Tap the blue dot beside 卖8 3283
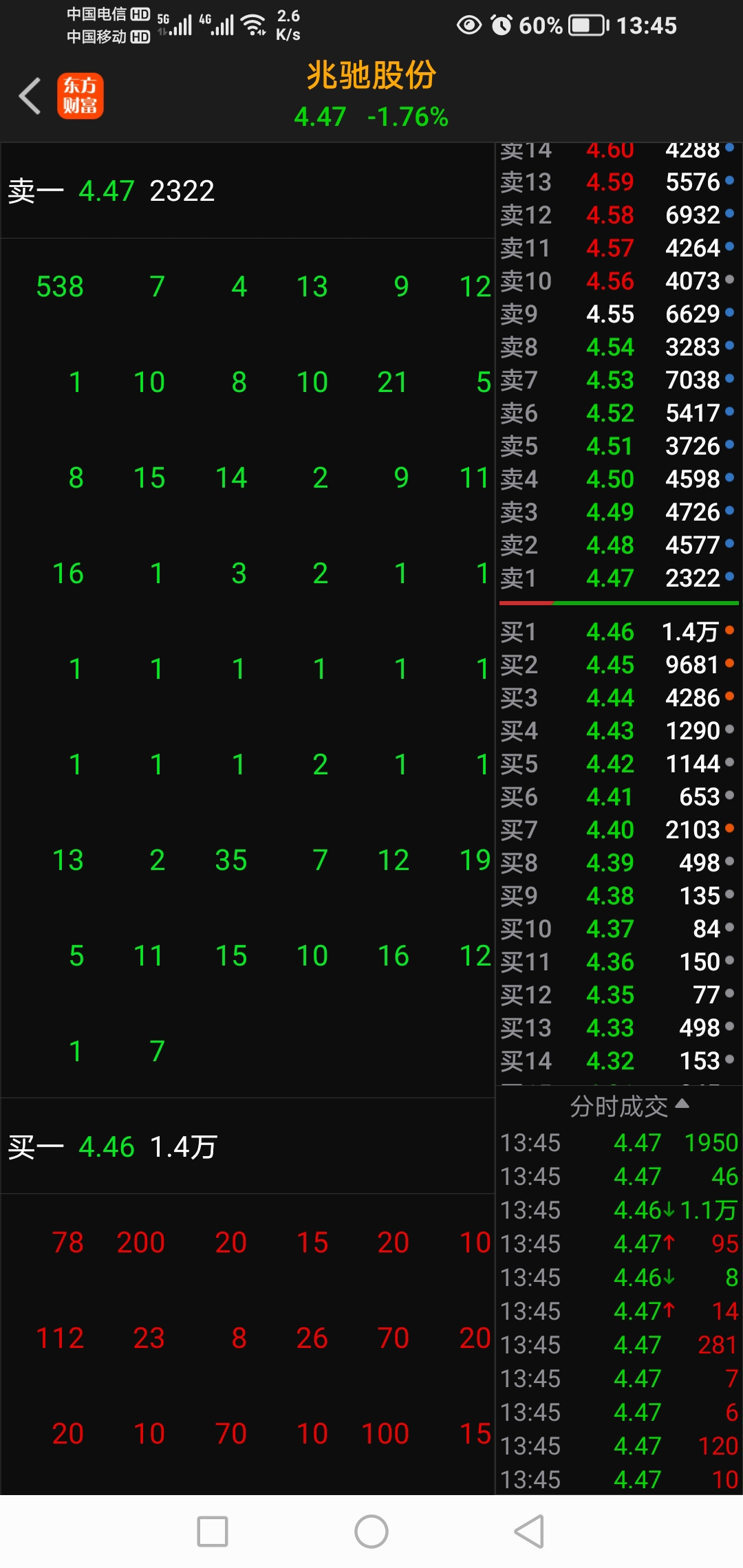 729,346
